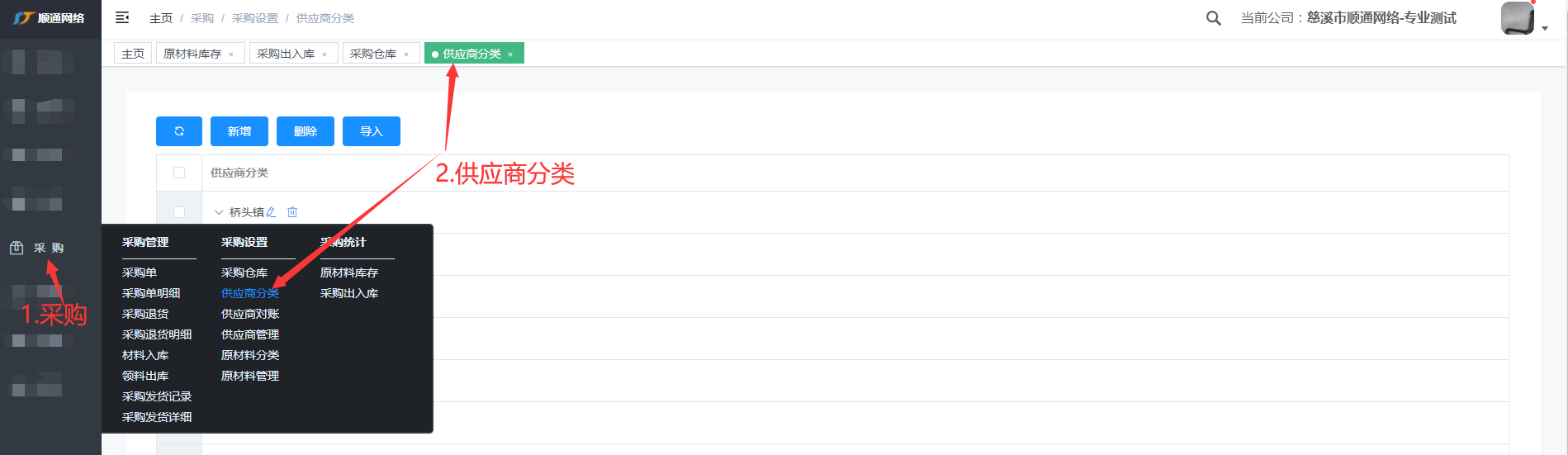Click the user avatar image
Screen dimensions: 1568x455
click(x=1517, y=18)
